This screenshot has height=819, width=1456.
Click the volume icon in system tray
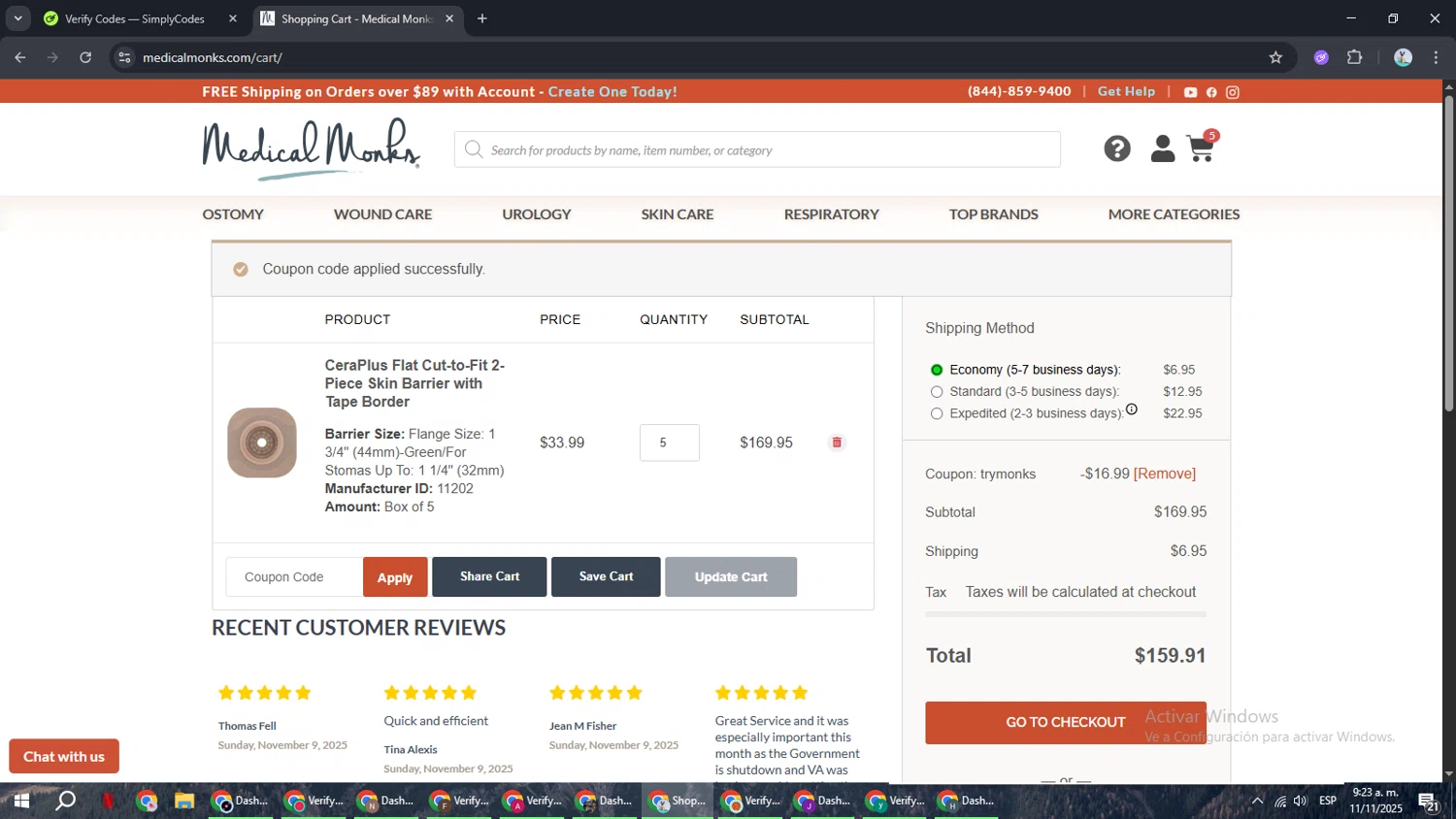pos(1301,801)
